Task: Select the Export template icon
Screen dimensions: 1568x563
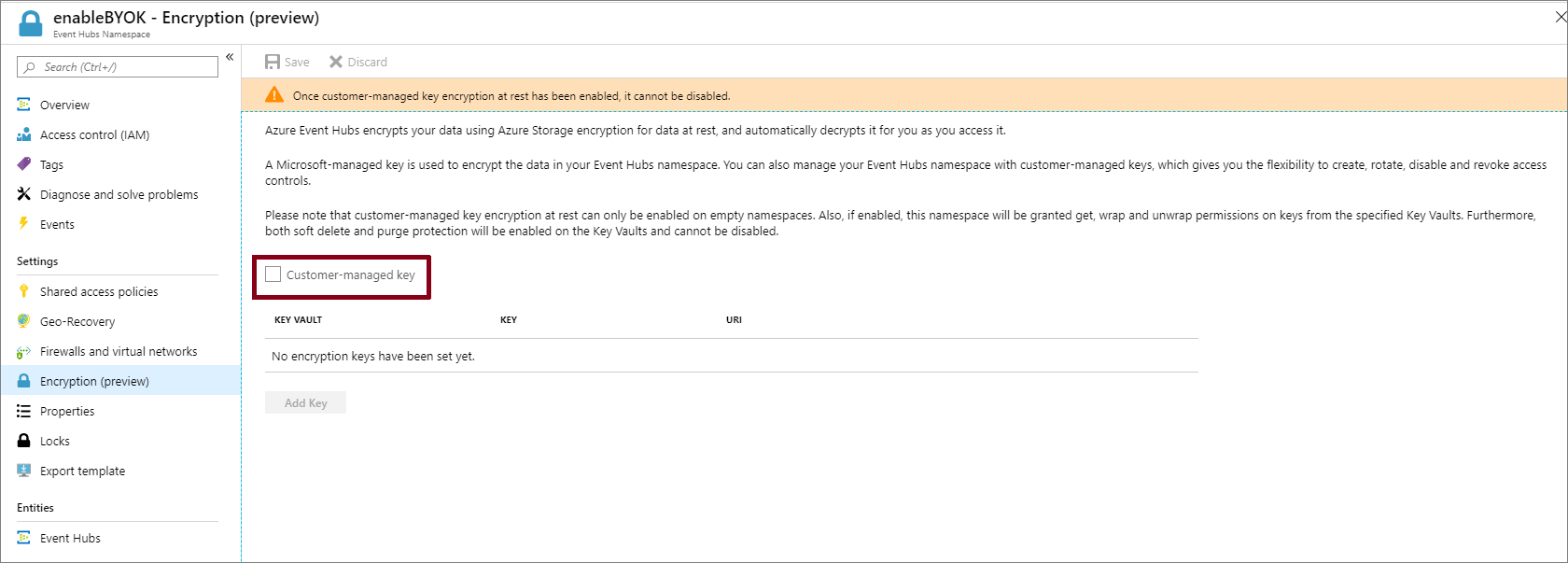Action: pos(23,471)
